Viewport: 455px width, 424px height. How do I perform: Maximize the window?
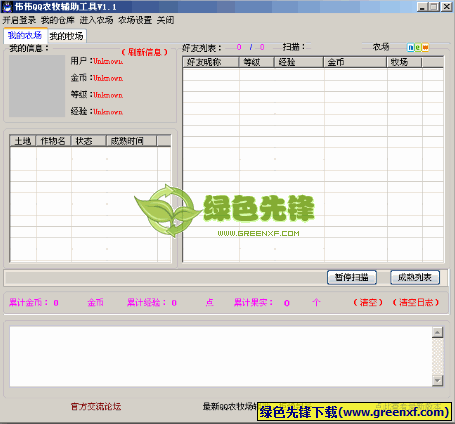[434, 7]
